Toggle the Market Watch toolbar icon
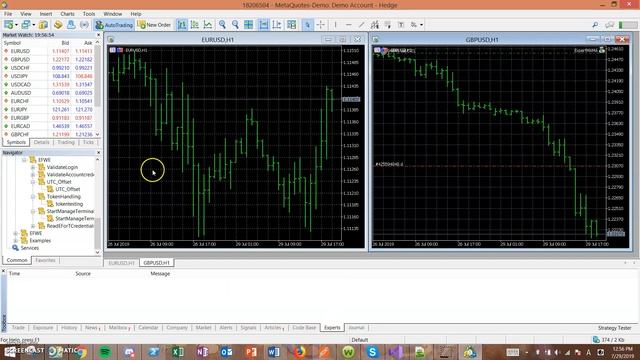 click(43, 25)
